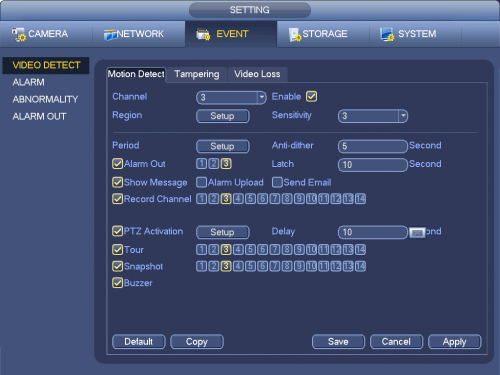
Task: Click the Anti-dither seconds field
Action: [373, 146]
